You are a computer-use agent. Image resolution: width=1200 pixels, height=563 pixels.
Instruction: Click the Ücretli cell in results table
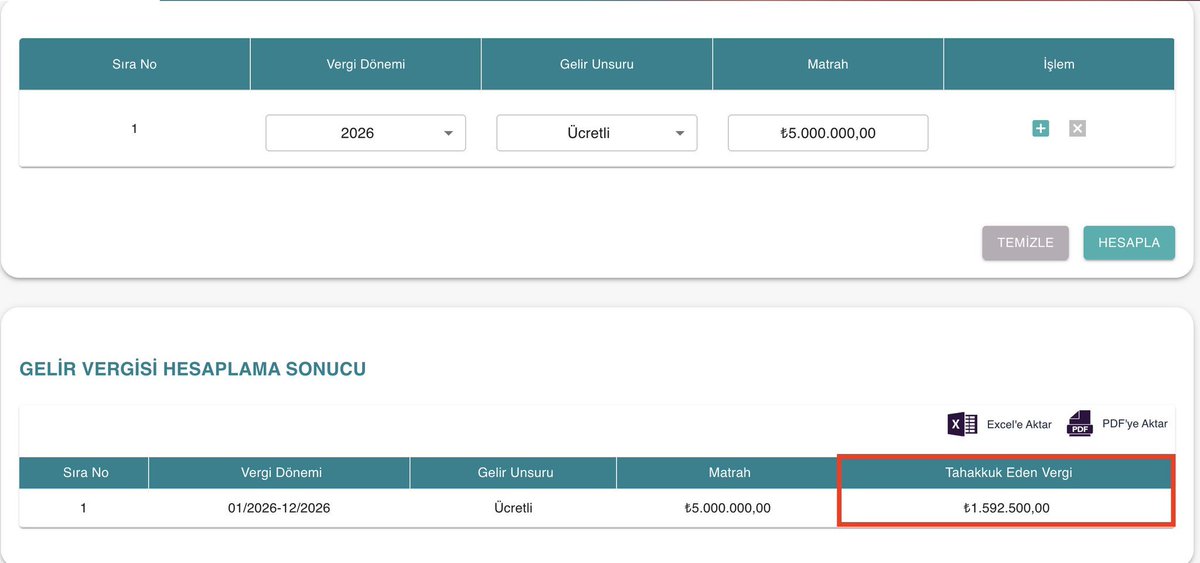513,508
